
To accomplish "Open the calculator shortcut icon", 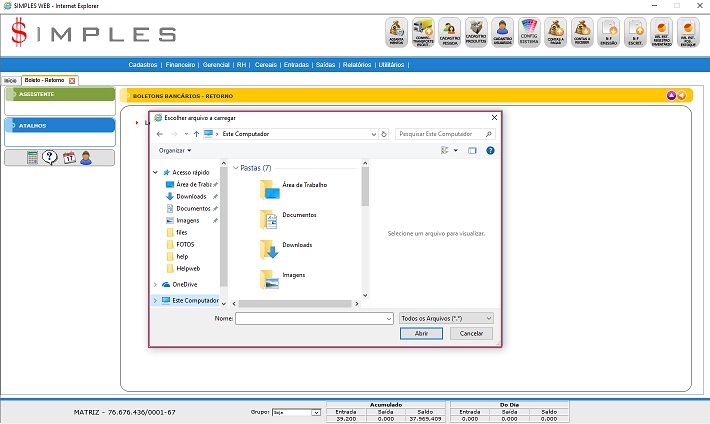I will (x=32, y=157).
